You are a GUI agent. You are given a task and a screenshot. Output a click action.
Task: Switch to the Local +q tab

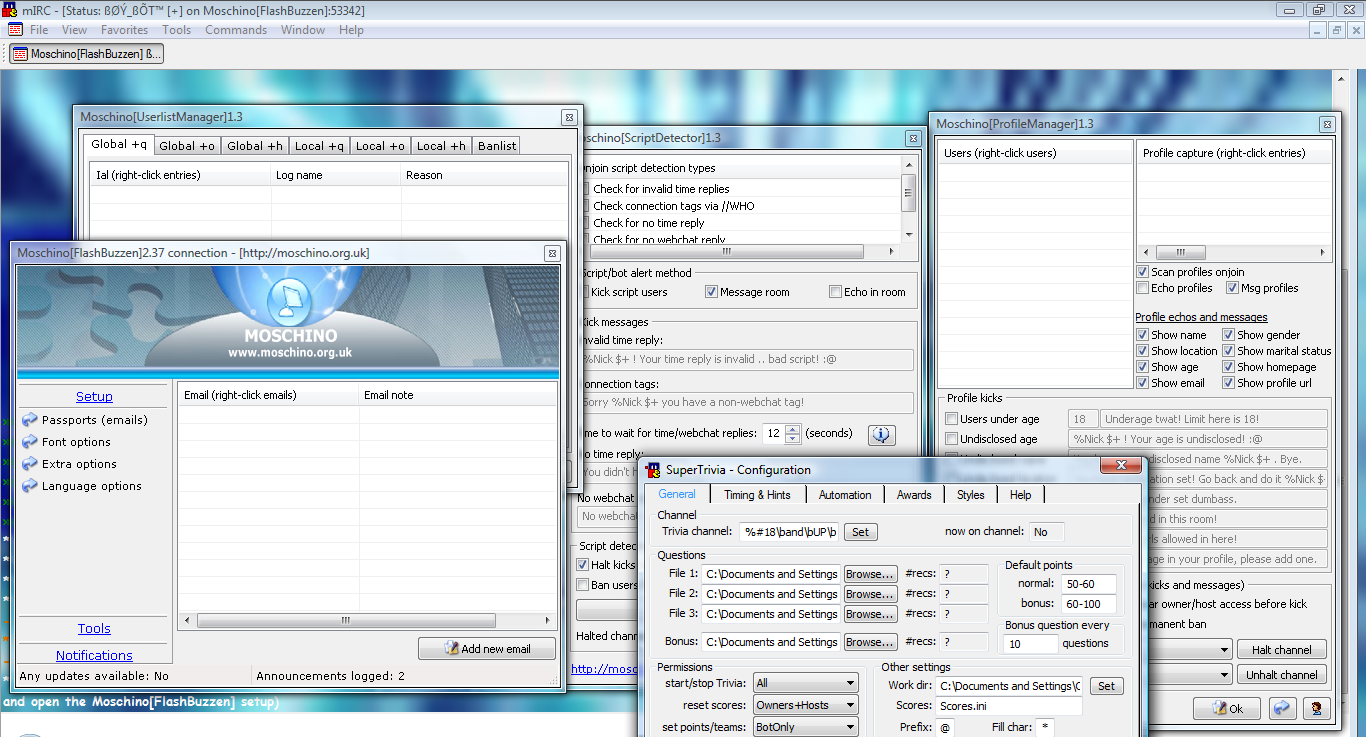(319, 146)
